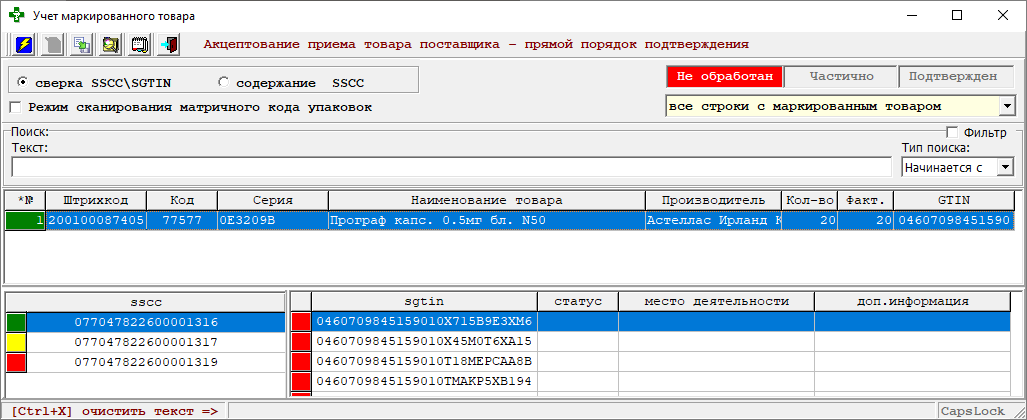Viewport: 1027px width, 420px height.
Task: Enable 'Режим сканирования матричного кода упаковок' checkbox
Action: 15,107
